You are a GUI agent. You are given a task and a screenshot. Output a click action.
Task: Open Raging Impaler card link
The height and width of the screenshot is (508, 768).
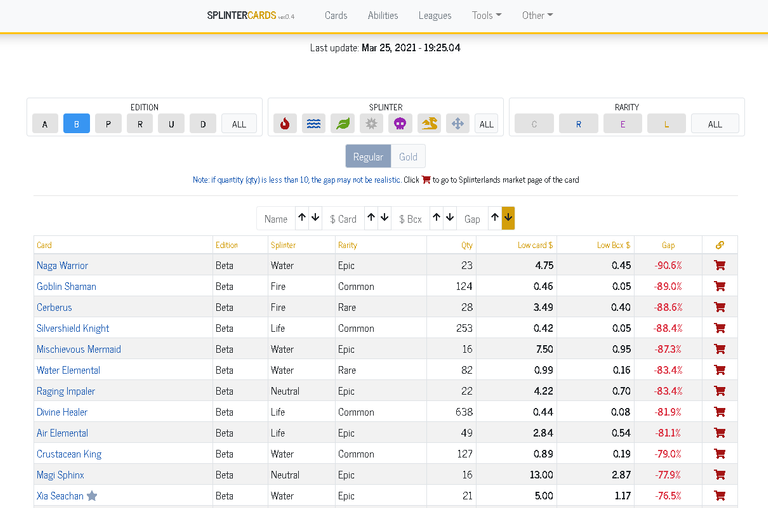(66, 391)
